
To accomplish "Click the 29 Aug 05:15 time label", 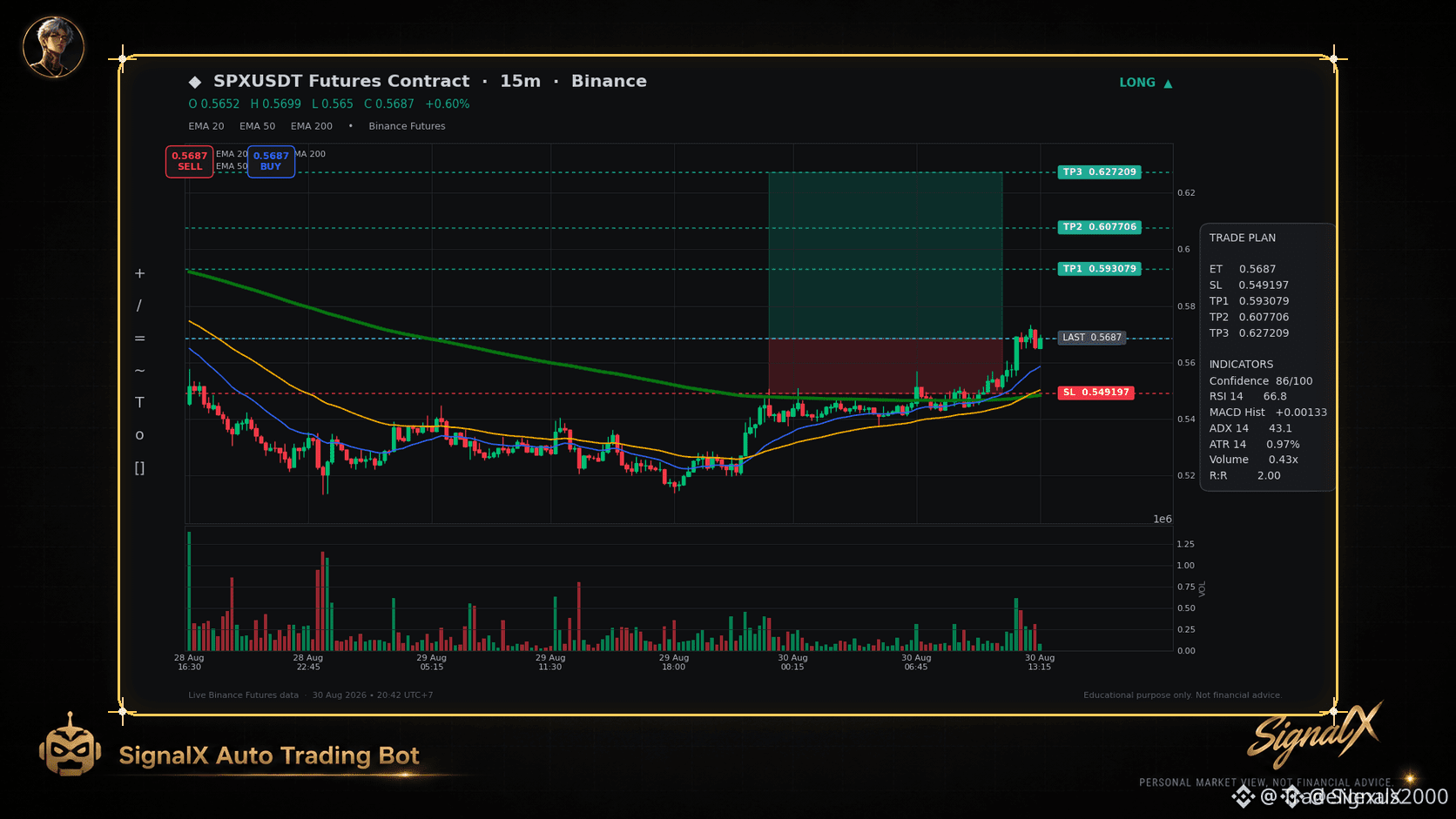I will (432, 662).
